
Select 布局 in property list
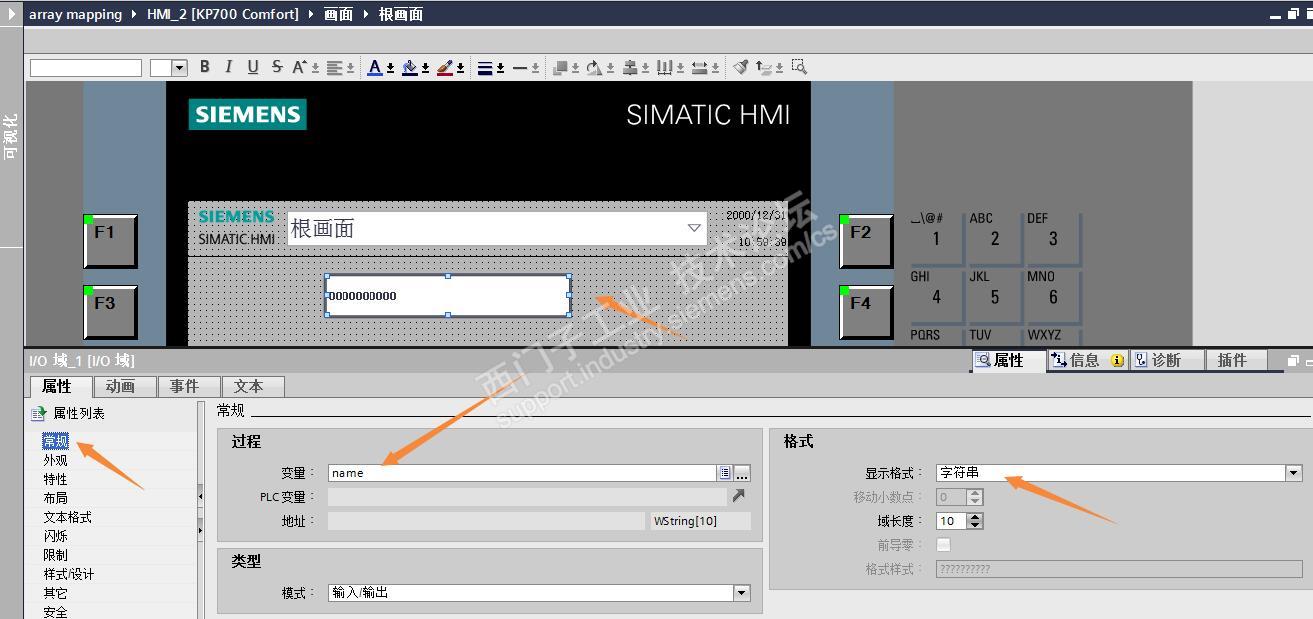(55, 498)
